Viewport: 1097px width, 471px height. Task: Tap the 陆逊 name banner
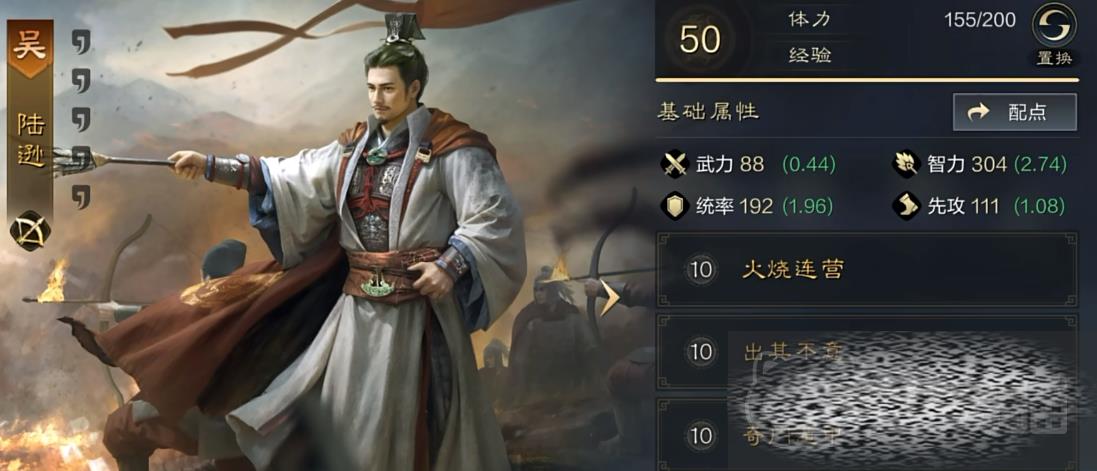click(30, 142)
